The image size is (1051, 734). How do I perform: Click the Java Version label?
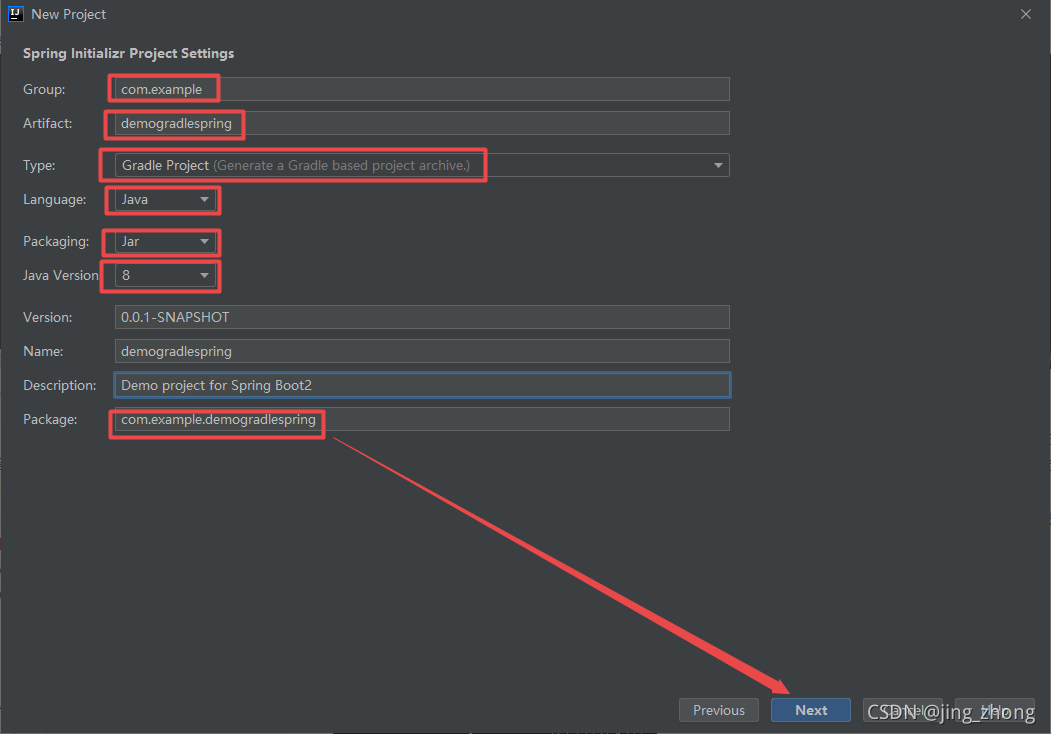pyautogui.click(x=61, y=276)
